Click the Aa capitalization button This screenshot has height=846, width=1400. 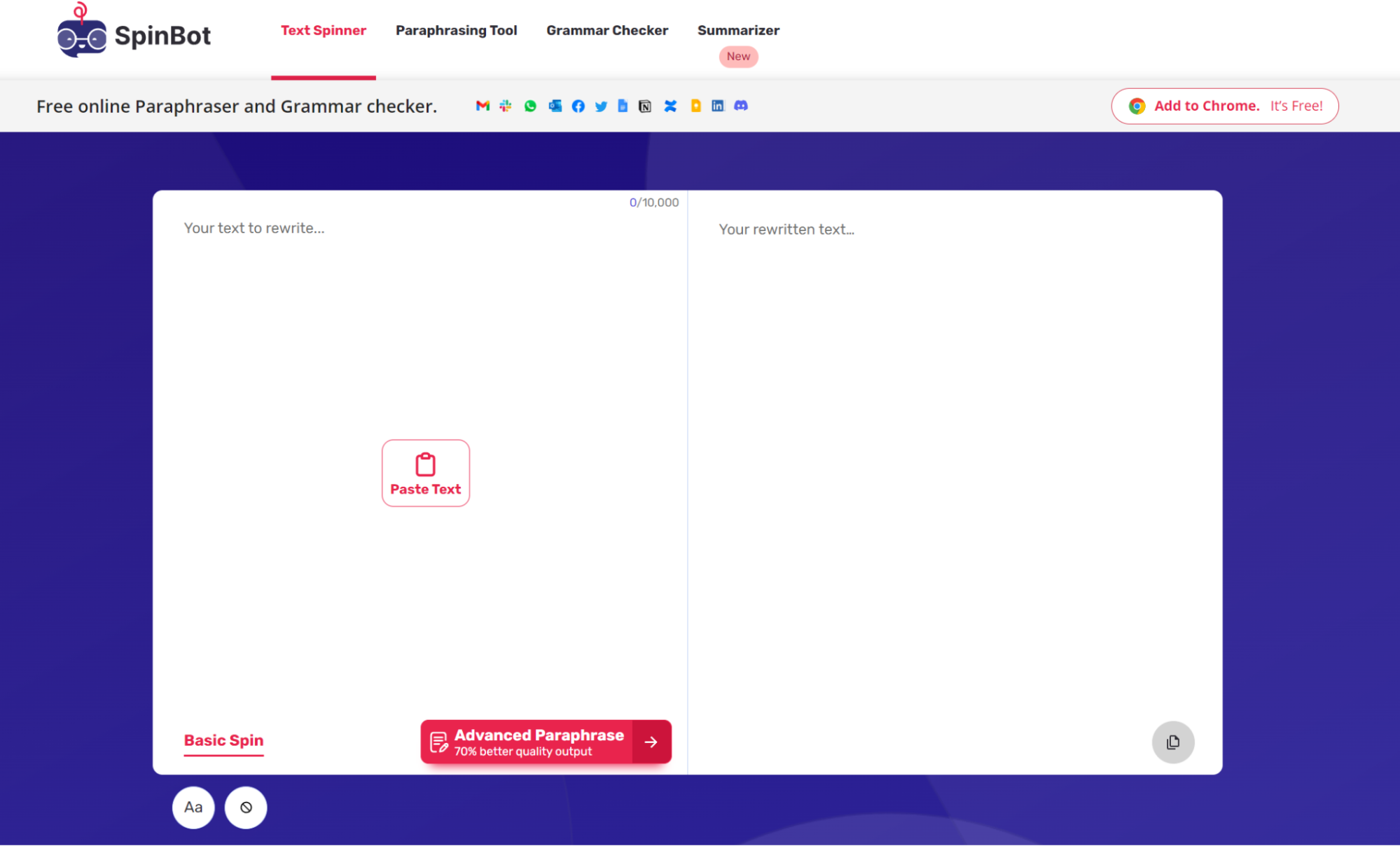[193, 807]
